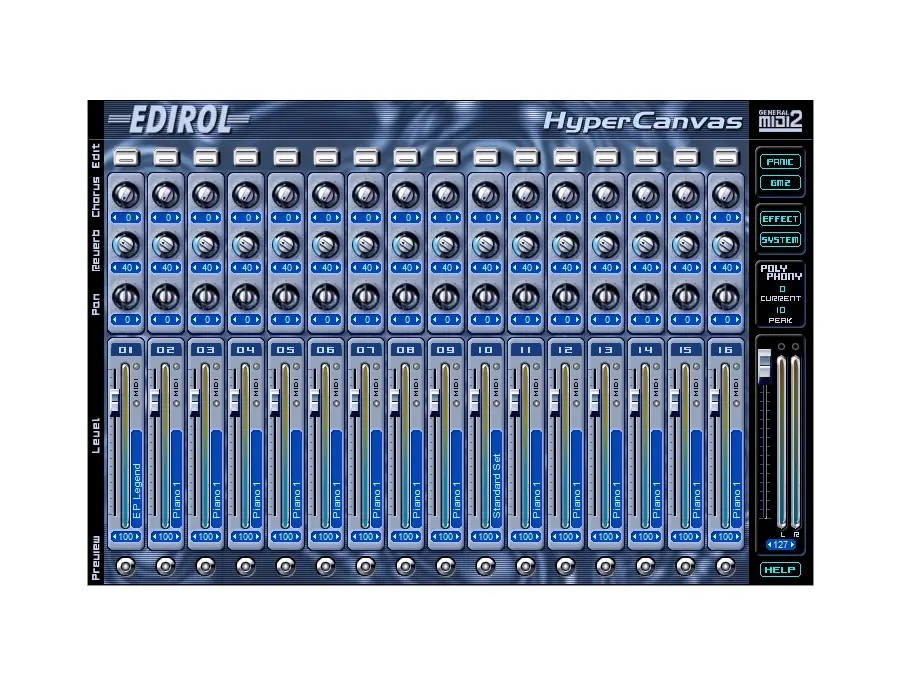
Task: Open the Edit button for part 05
Action: 286,157
